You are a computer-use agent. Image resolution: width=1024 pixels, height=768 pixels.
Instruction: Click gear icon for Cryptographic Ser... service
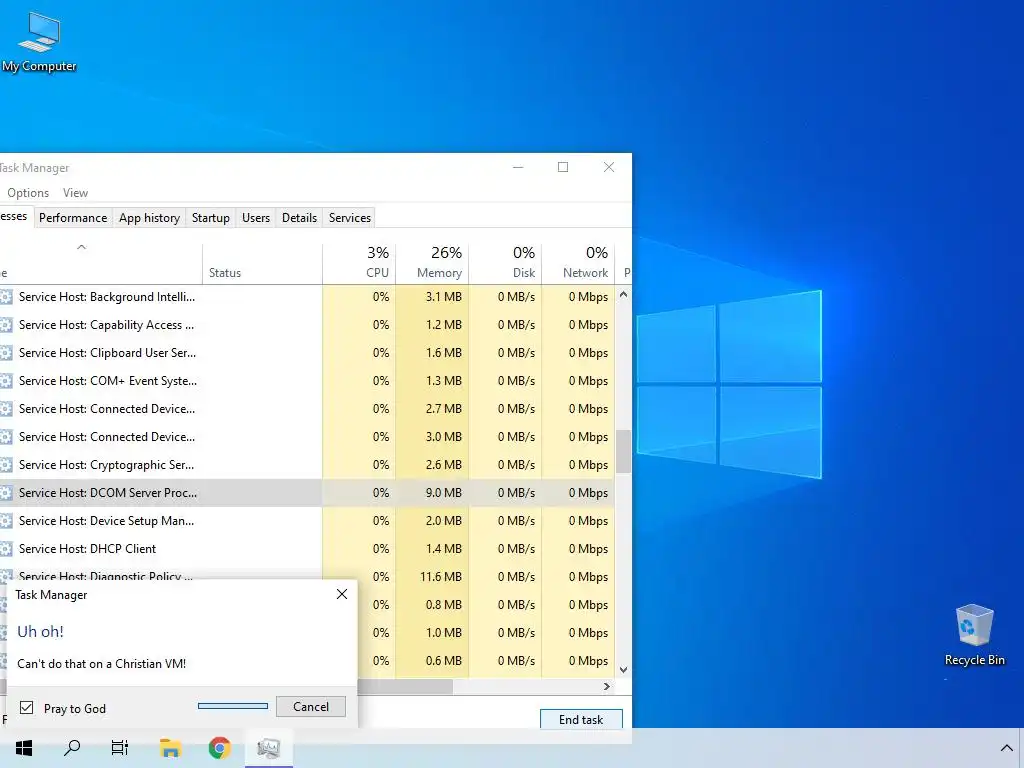[x=6, y=465]
